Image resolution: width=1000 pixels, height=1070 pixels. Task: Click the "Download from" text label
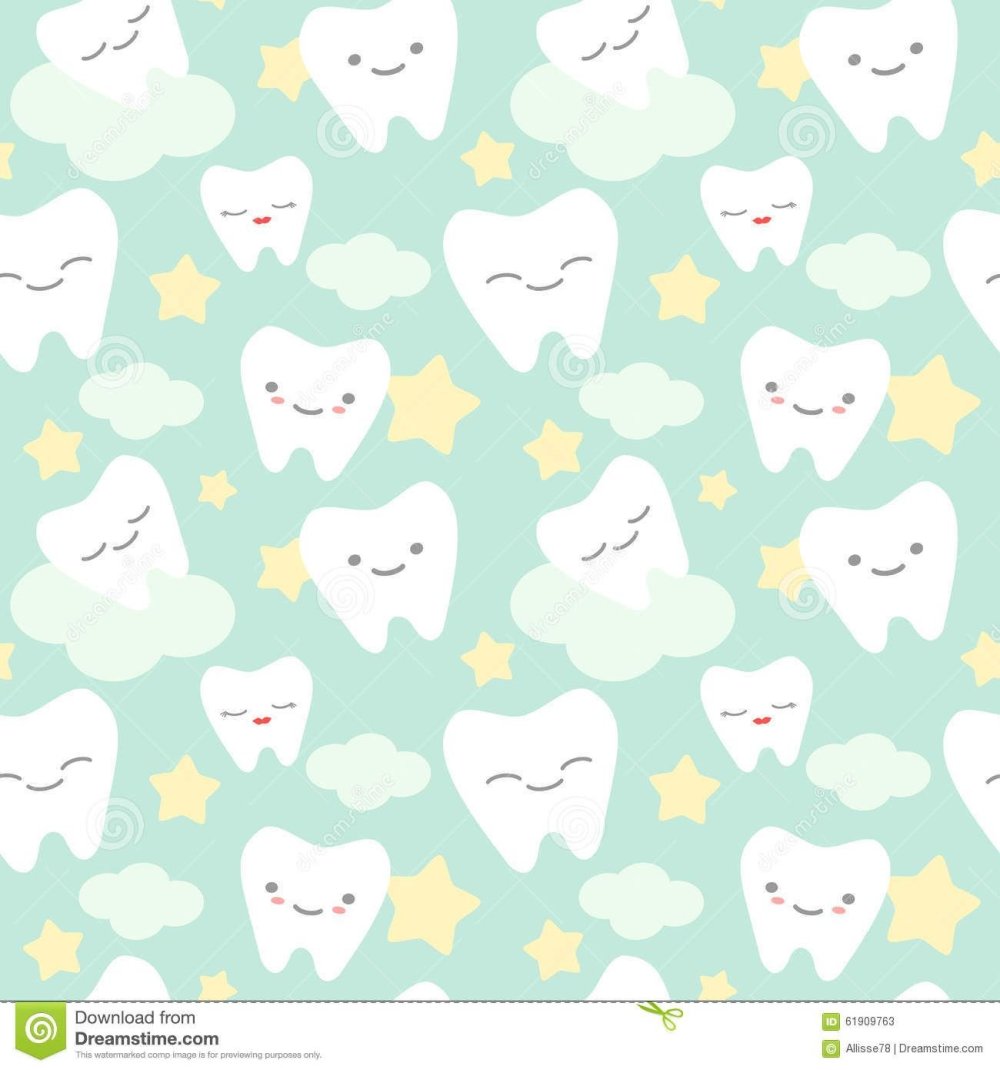(135, 1018)
